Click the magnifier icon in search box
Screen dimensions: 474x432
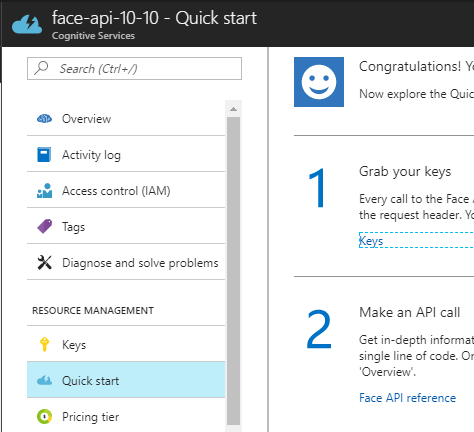tap(41, 68)
